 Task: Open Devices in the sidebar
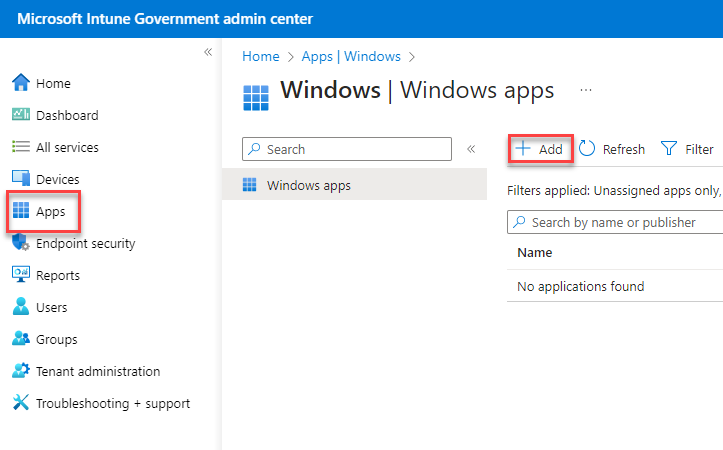pos(46,179)
